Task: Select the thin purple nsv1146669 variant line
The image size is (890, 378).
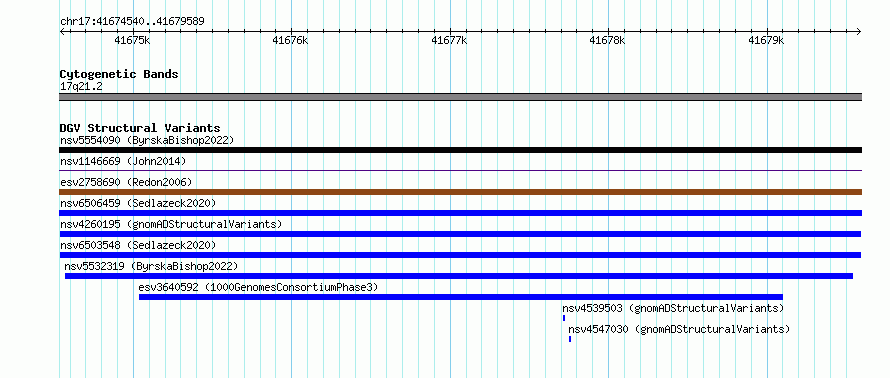Action: [460, 170]
